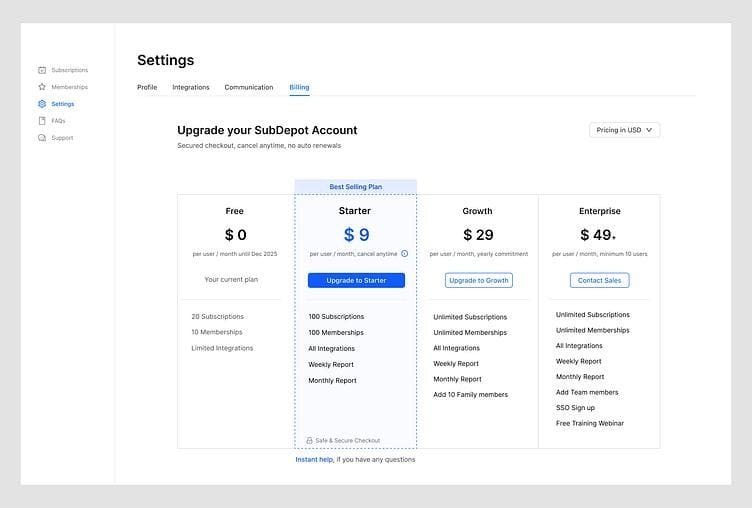Click 'Add Team members' feature
The height and width of the screenshot is (508, 752).
(x=587, y=392)
